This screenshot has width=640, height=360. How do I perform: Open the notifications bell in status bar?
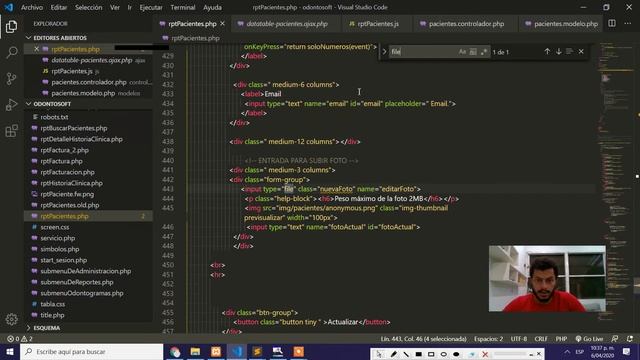(630, 339)
